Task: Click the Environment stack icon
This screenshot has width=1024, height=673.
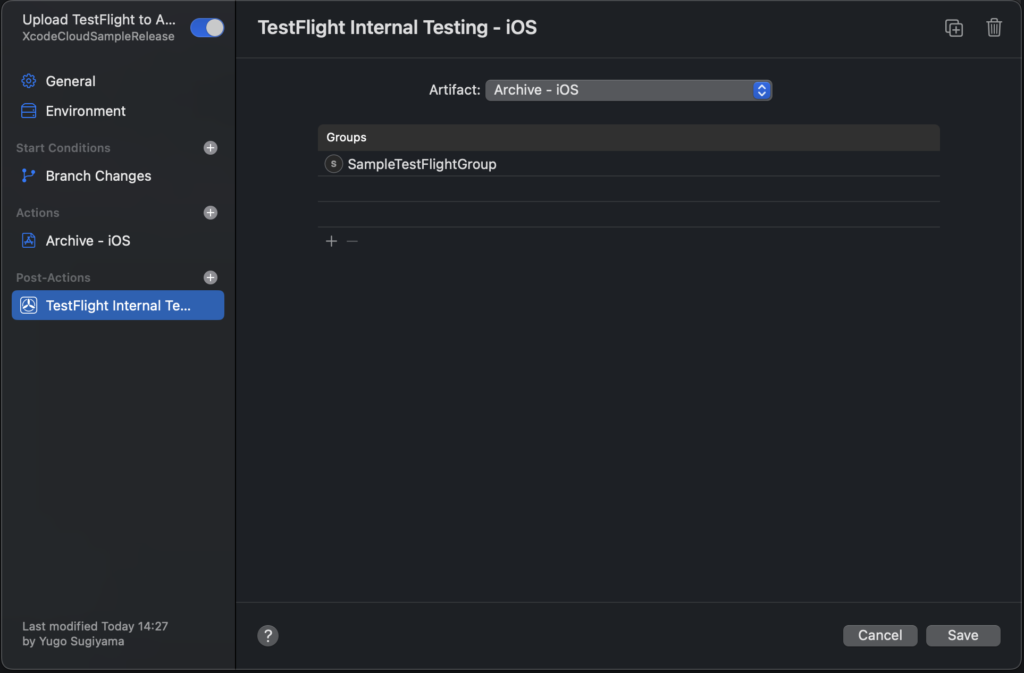Action: pos(29,111)
